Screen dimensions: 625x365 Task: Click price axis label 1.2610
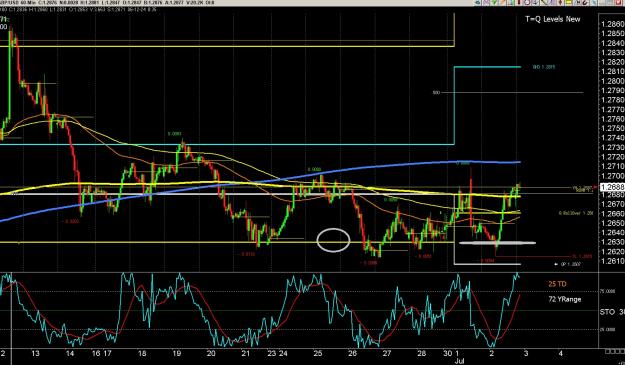(612, 261)
